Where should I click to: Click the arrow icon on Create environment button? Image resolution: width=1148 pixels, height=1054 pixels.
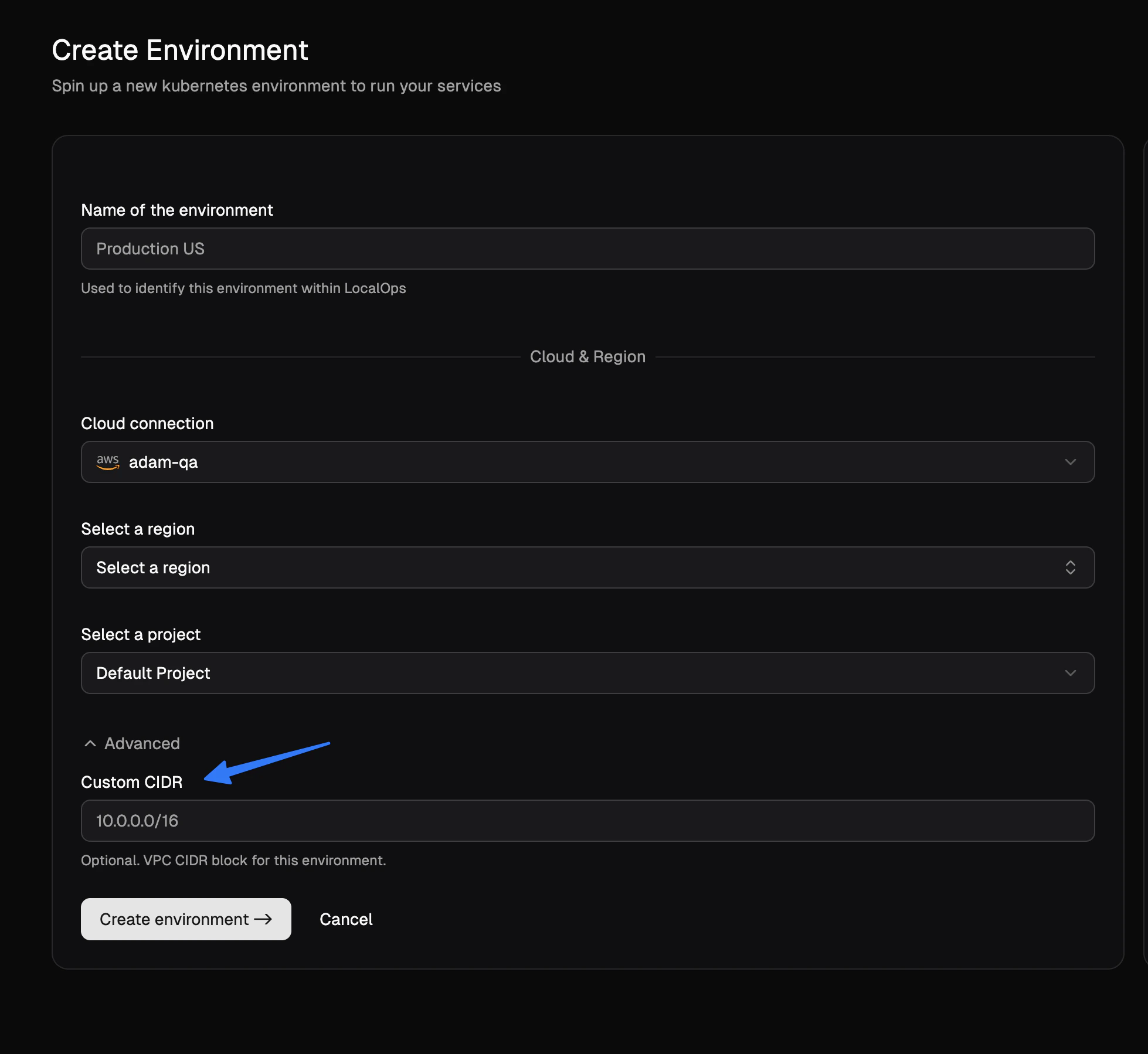tap(263, 919)
